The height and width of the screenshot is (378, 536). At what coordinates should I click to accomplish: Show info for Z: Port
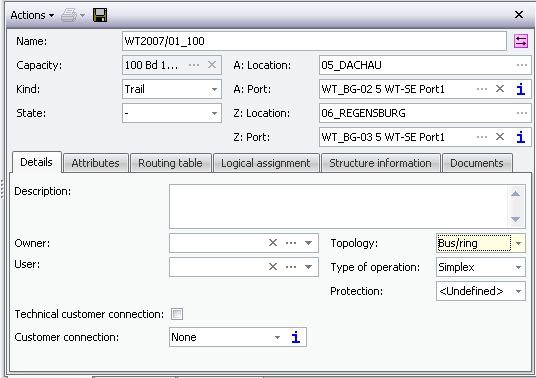pos(521,137)
